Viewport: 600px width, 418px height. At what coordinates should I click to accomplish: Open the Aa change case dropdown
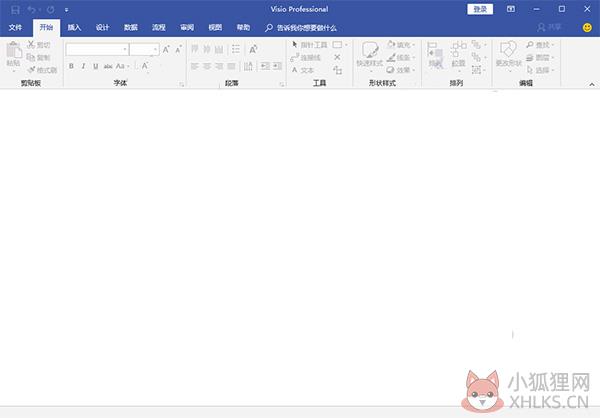(122, 66)
